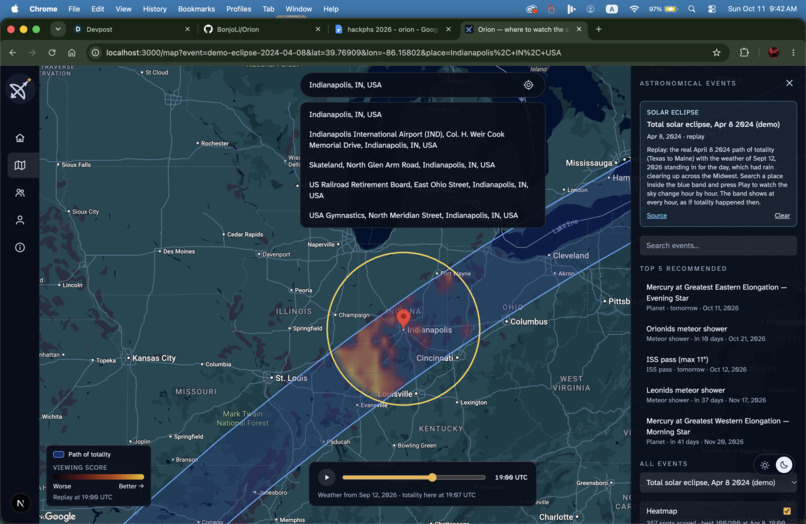The height and width of the screenshot is (524, 806).
Task: Click the browser address bar
Action: point(405,52)
